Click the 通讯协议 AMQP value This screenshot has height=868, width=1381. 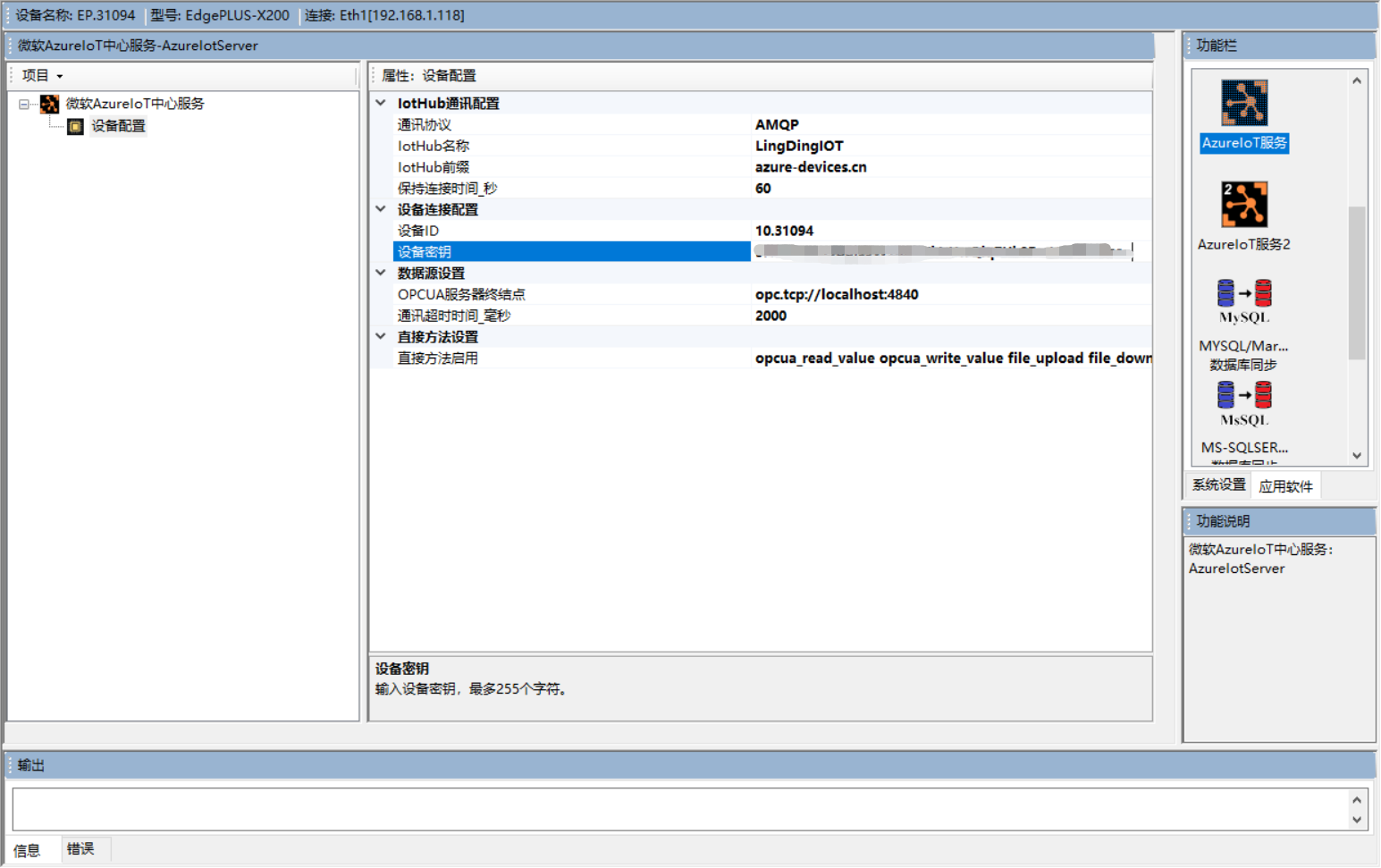tap(777, 124)
